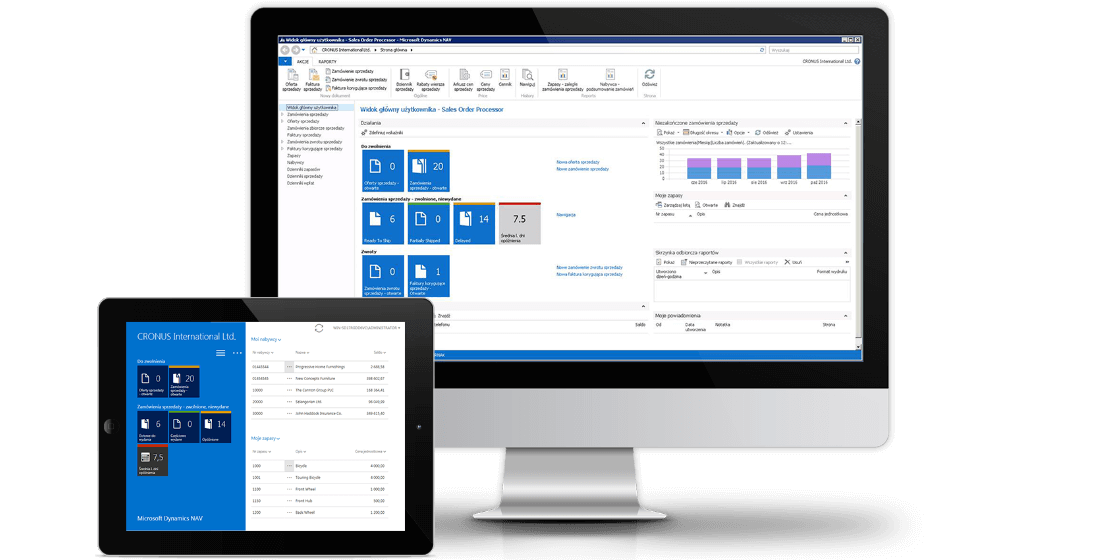Image resolution: width=1120 pixels, height=560 pixels.
Task: Open the blue application menu dropdown
Action: [285, 61]
